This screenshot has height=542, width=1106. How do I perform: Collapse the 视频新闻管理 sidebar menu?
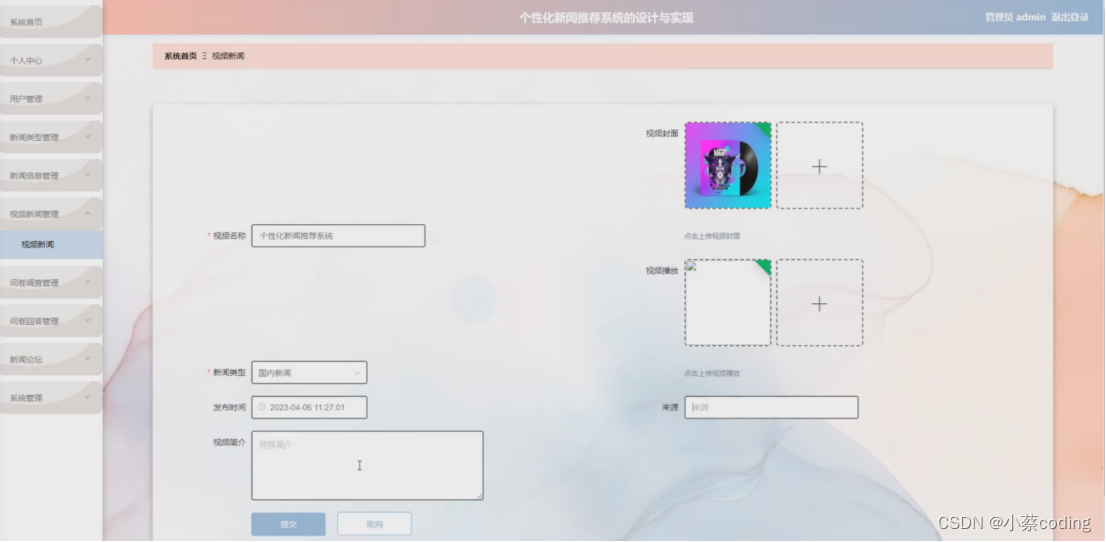[50, 214]
